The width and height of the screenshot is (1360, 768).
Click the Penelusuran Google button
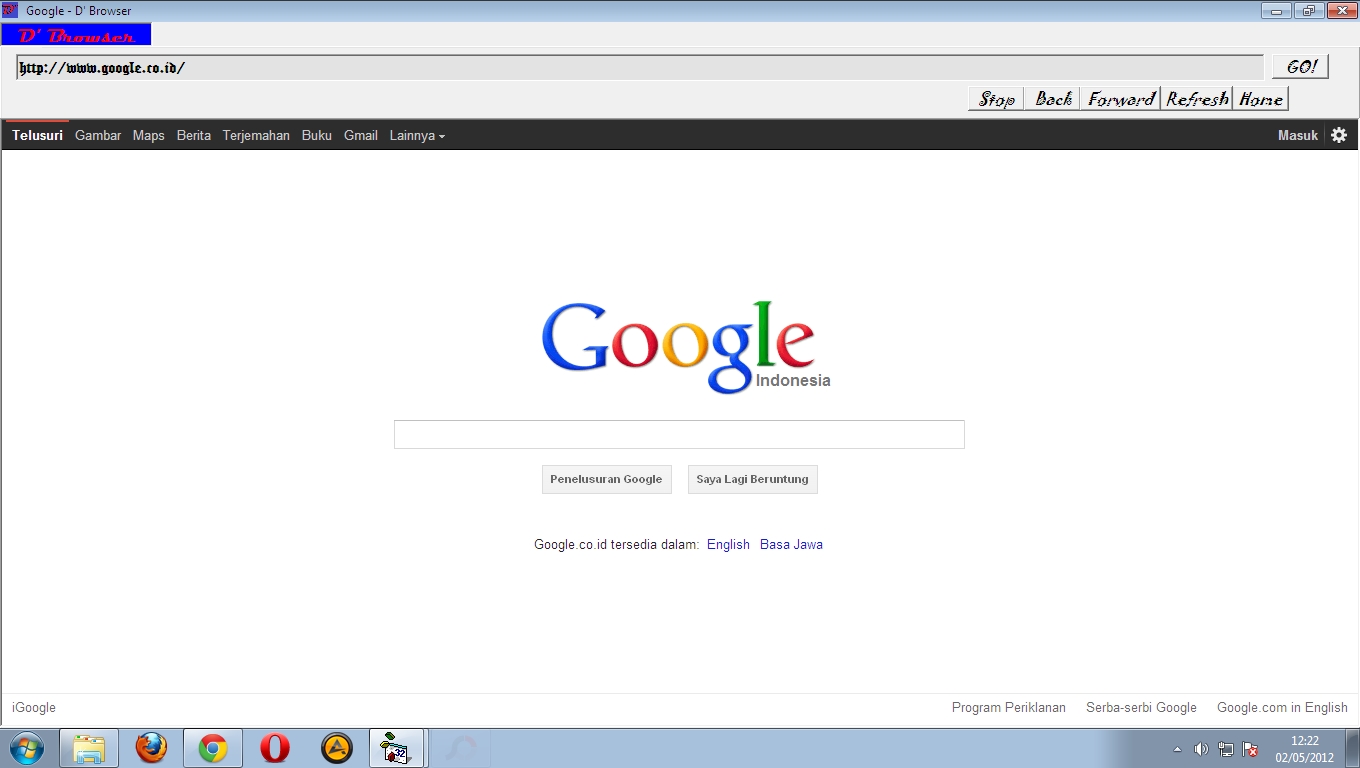pyautogui.click(x=606, y=479)
